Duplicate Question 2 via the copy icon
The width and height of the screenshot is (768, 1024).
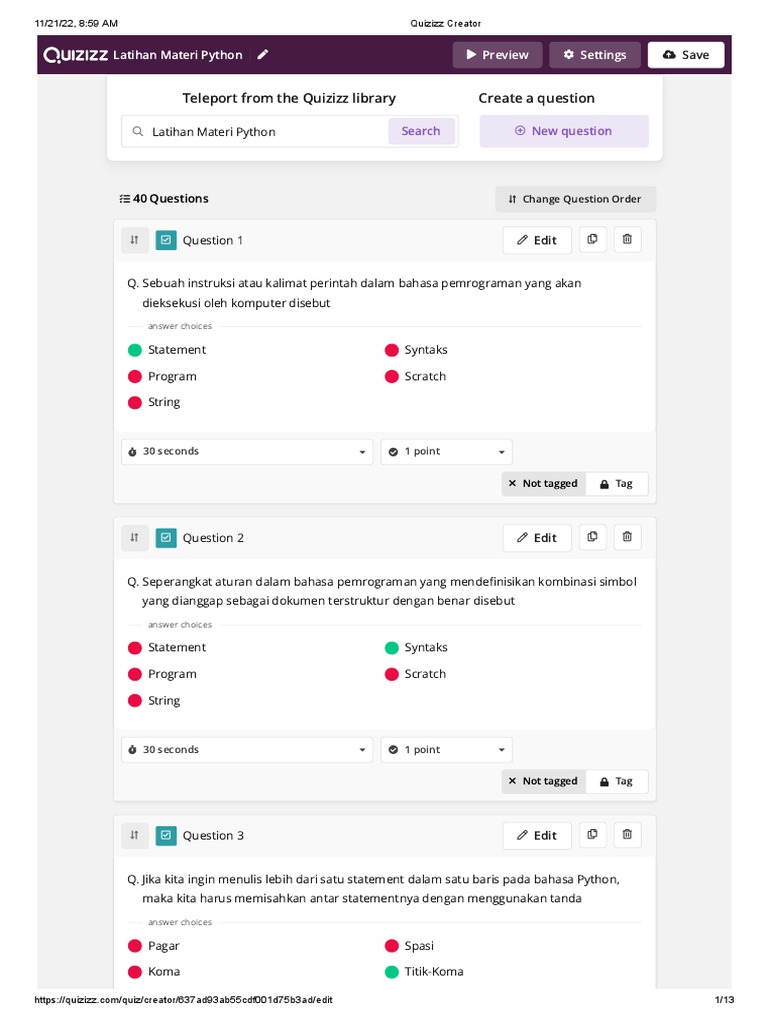(x=592, y=538)
